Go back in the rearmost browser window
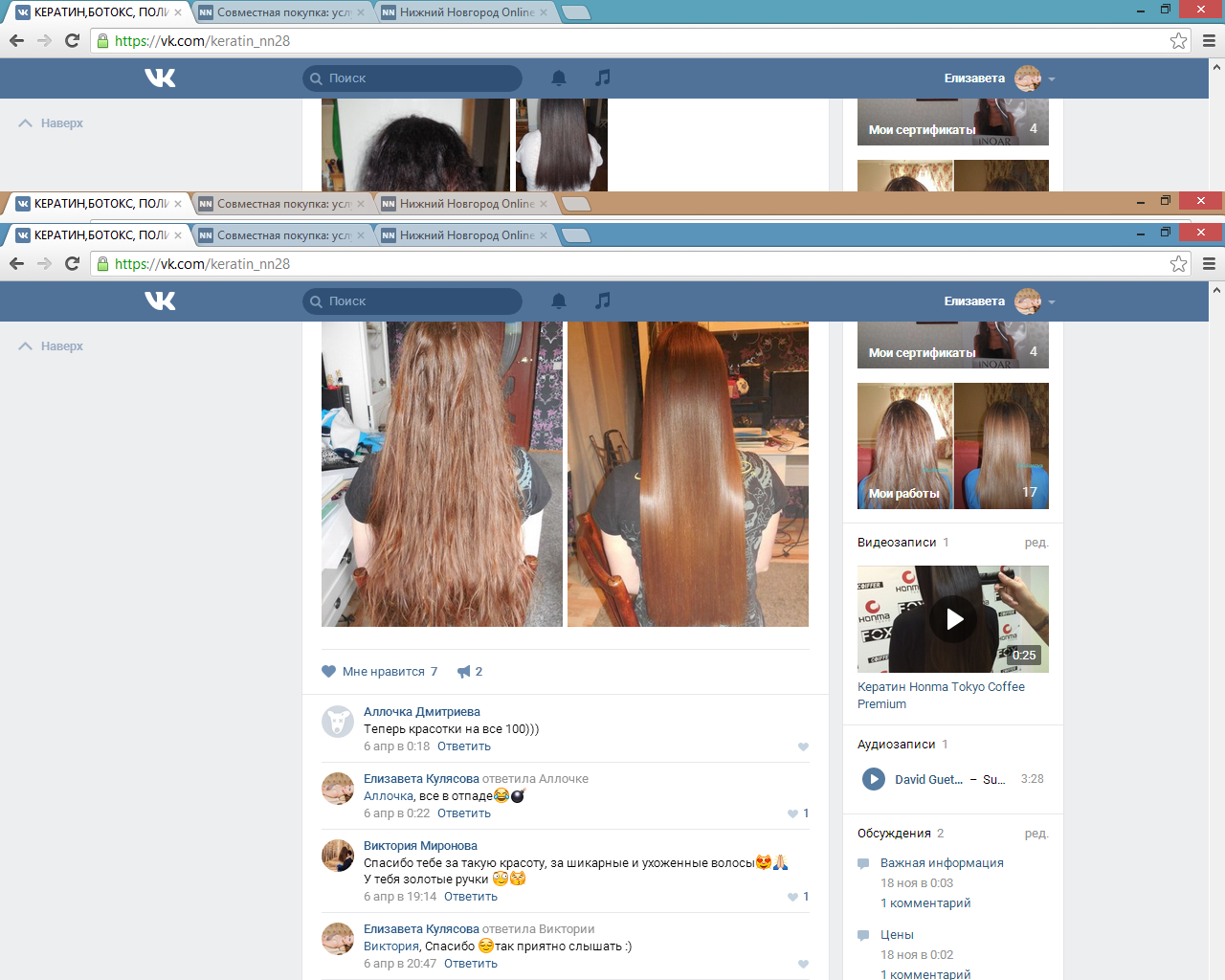This screenshot has height=980, width=1225. (x=16, y=40)
